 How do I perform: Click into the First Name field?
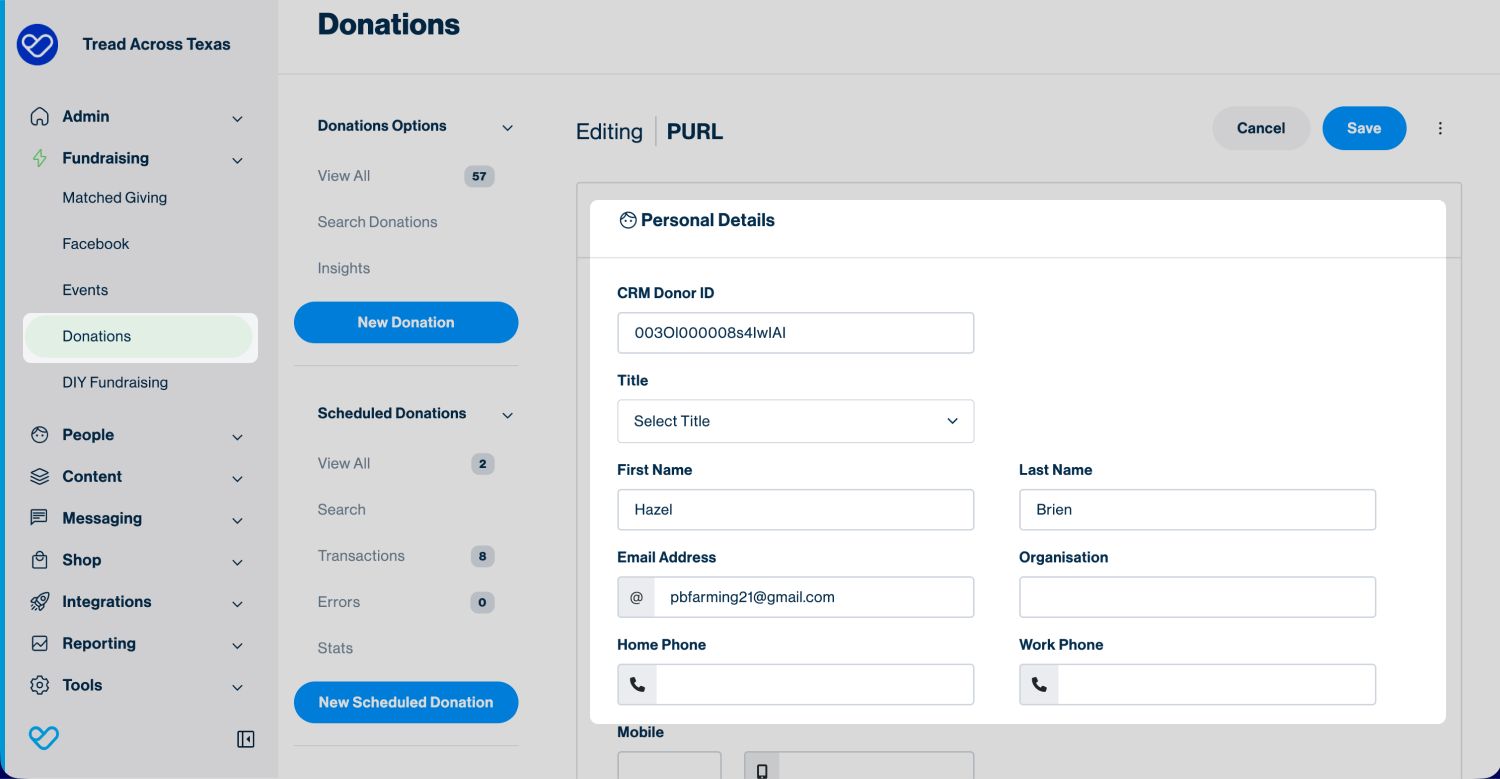tap(795, 509)
